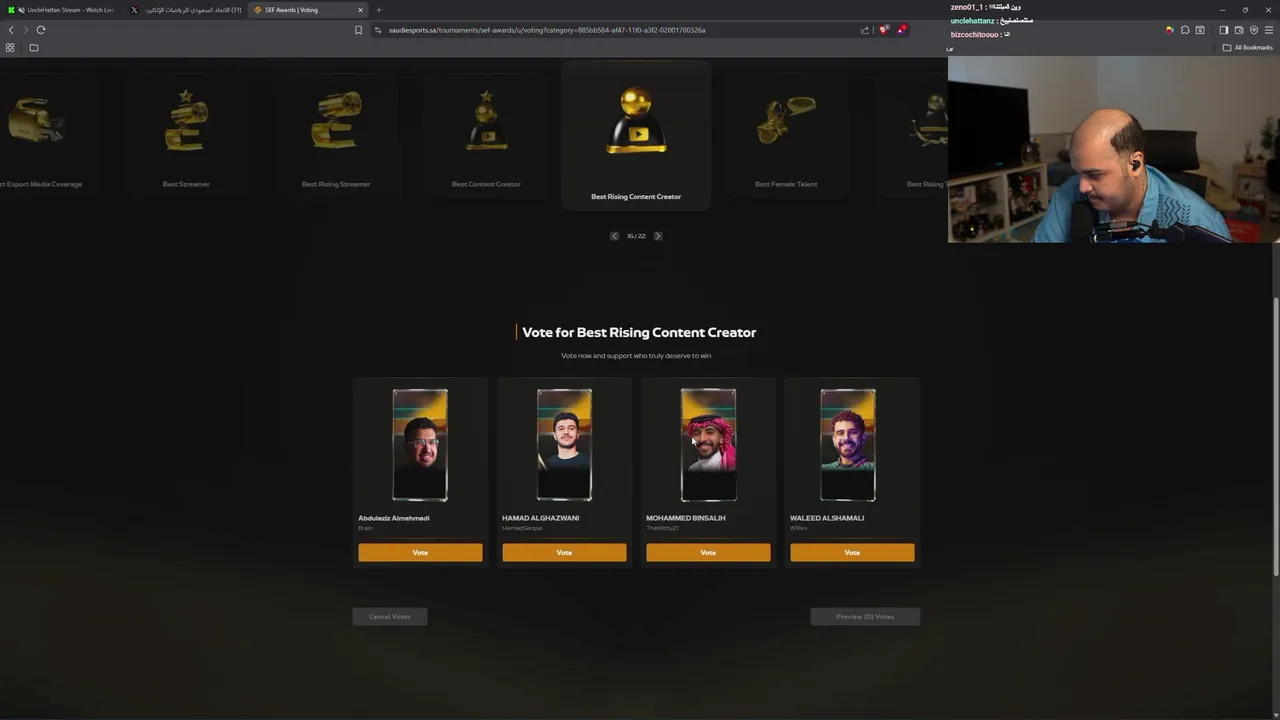Open the folder icon in bookmarks bar

coord(34,48)
